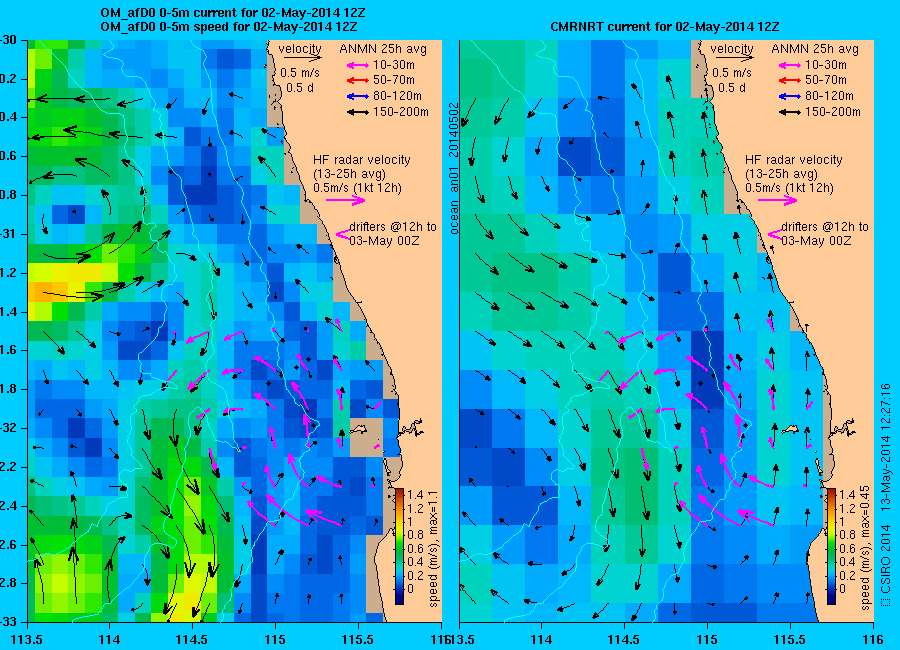Screen dimensions: 900x650
Task: Click the magenta 10-30m arrow in right legend
Action: pyautogui.click(x=790, y=65)
